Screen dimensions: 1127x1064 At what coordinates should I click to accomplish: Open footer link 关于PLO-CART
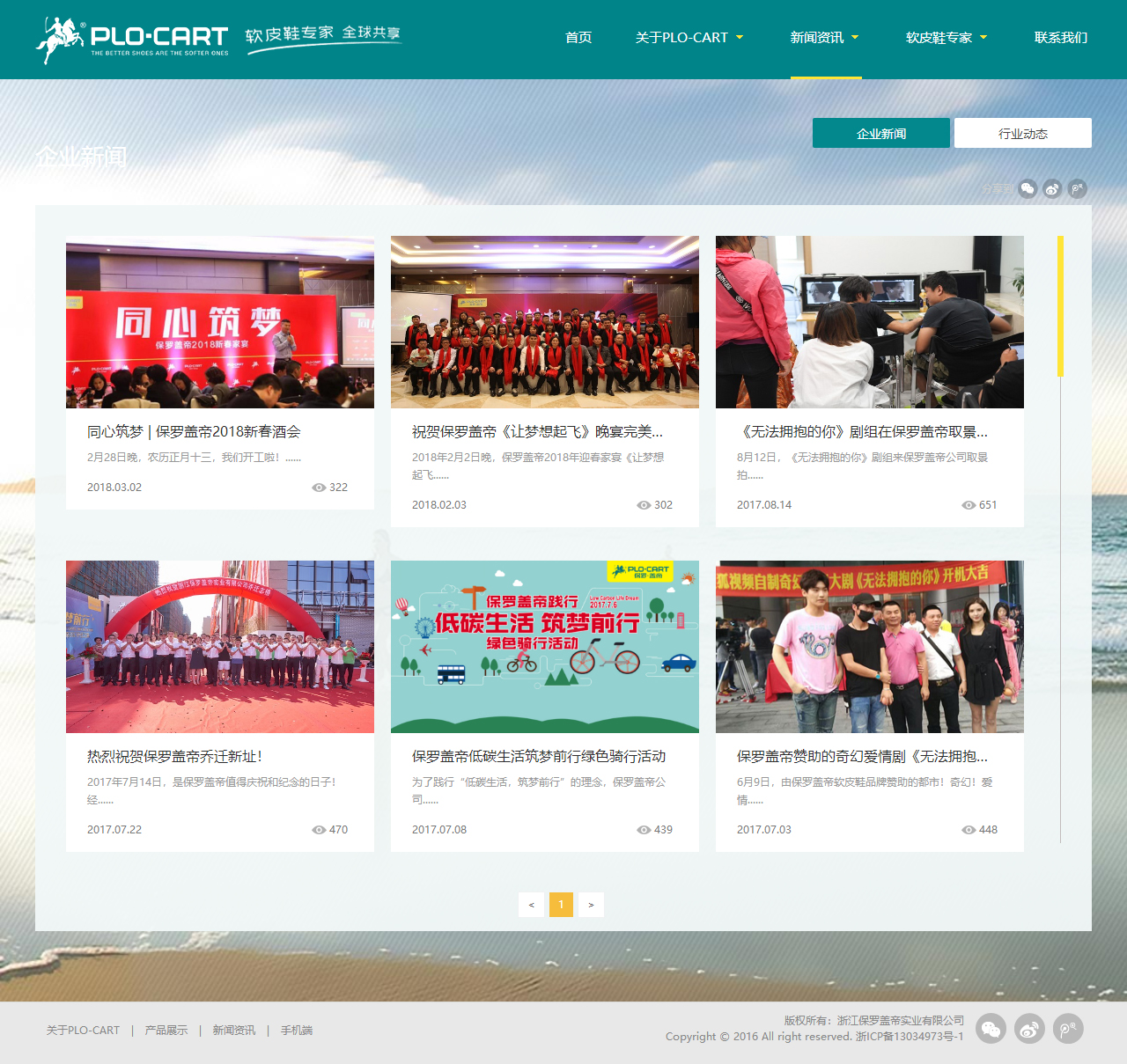83,1030
